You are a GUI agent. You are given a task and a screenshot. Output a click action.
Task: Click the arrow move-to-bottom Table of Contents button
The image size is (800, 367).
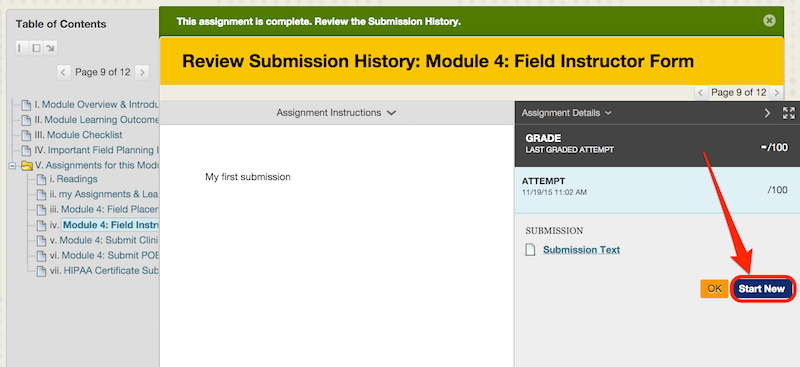pyautogui.click(x=50, y=48)
